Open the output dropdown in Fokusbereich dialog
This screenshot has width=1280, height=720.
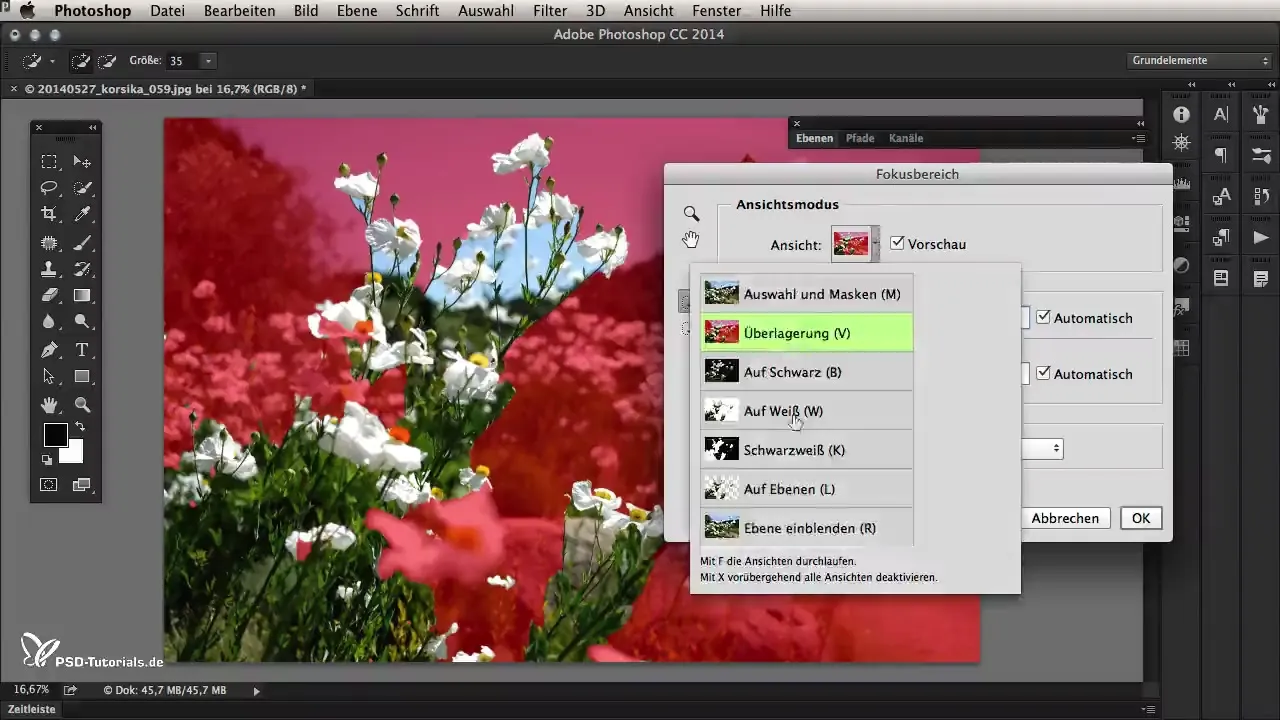pos(1041,450)
